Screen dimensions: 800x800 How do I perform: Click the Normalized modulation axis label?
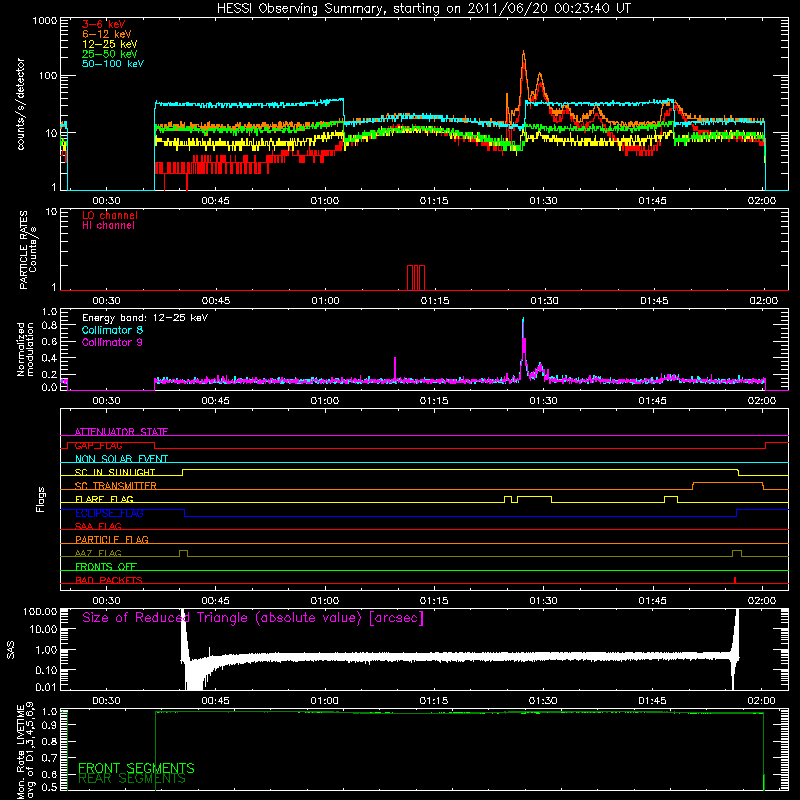(x=25, y=349)
